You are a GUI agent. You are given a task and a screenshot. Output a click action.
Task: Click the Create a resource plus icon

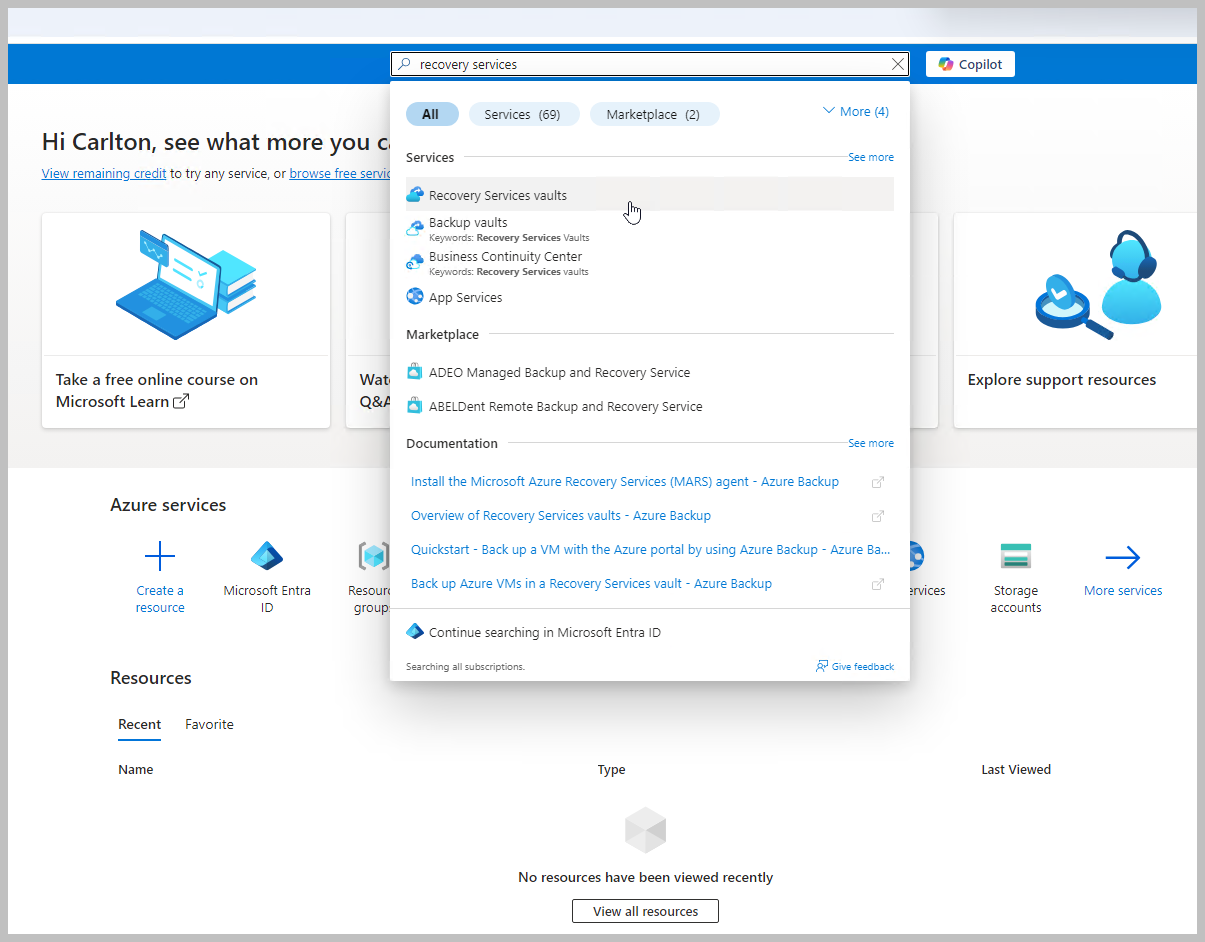click(160, 557)
